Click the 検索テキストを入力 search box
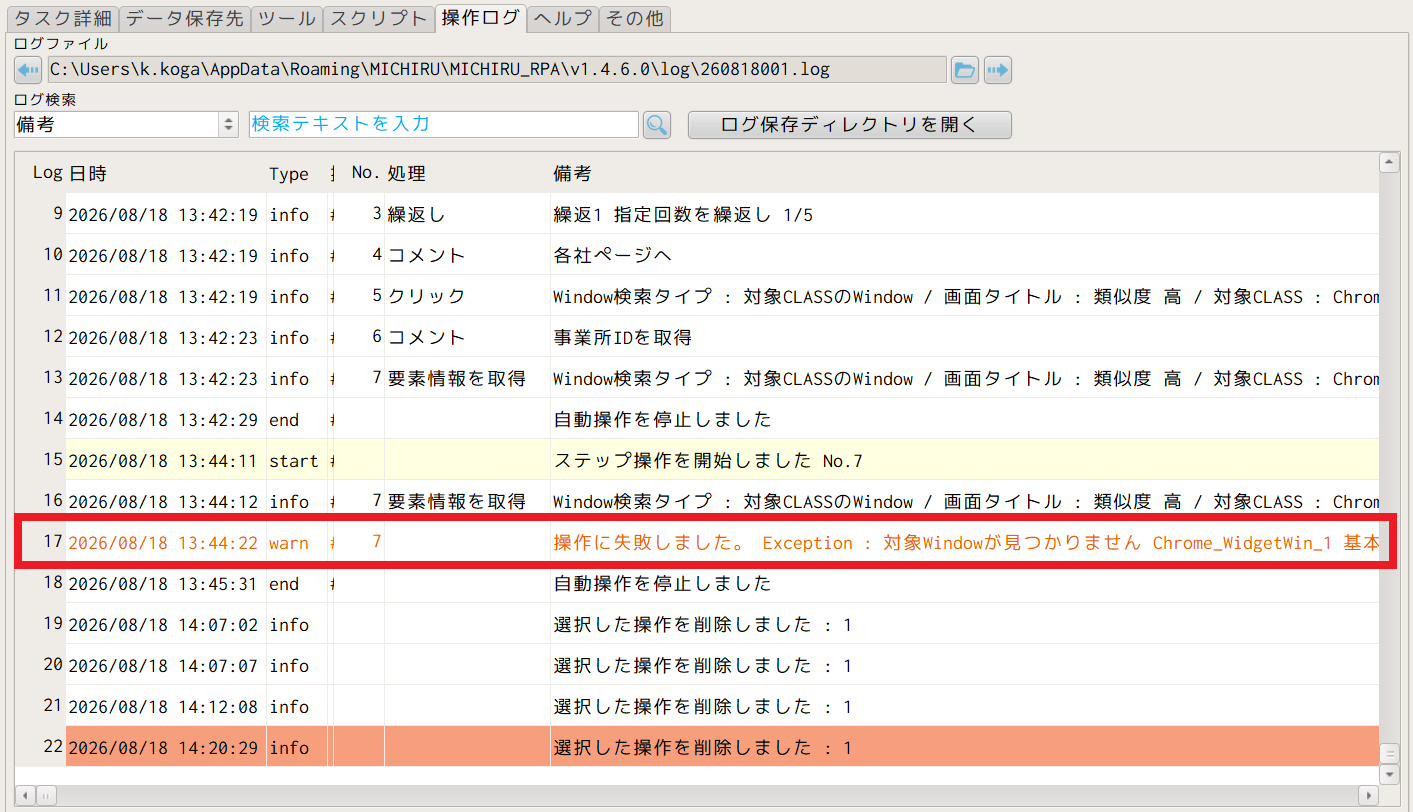1413x812 pixels. (443, 124)
